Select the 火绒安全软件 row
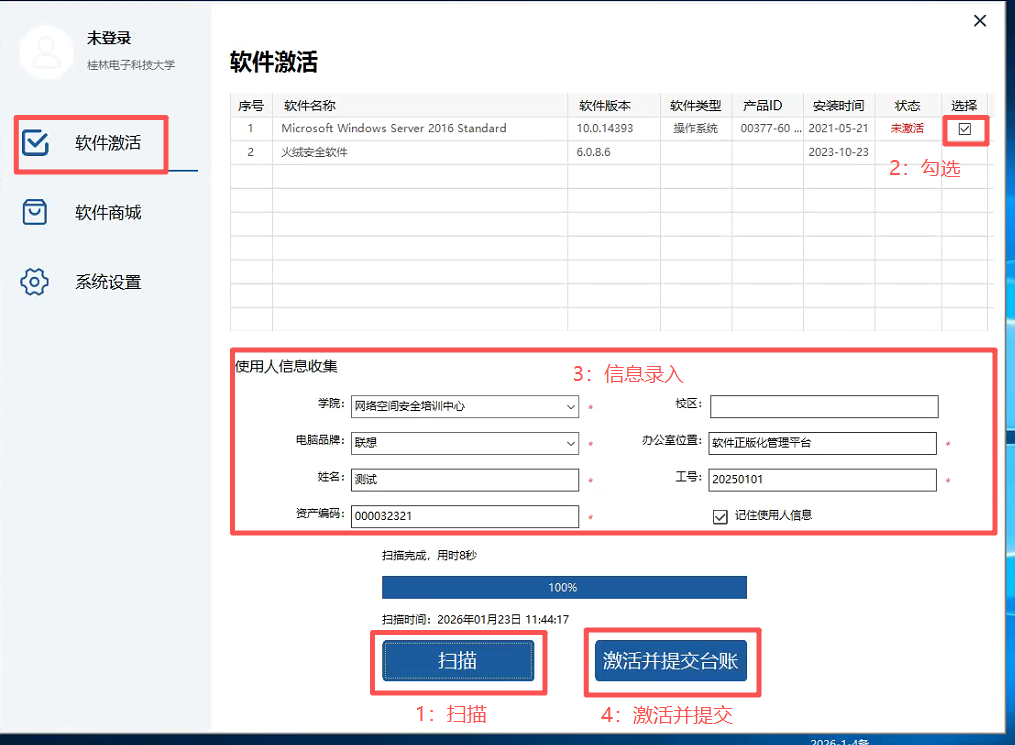The height and width of the screenshot is (745, 1015). point(608,152)
